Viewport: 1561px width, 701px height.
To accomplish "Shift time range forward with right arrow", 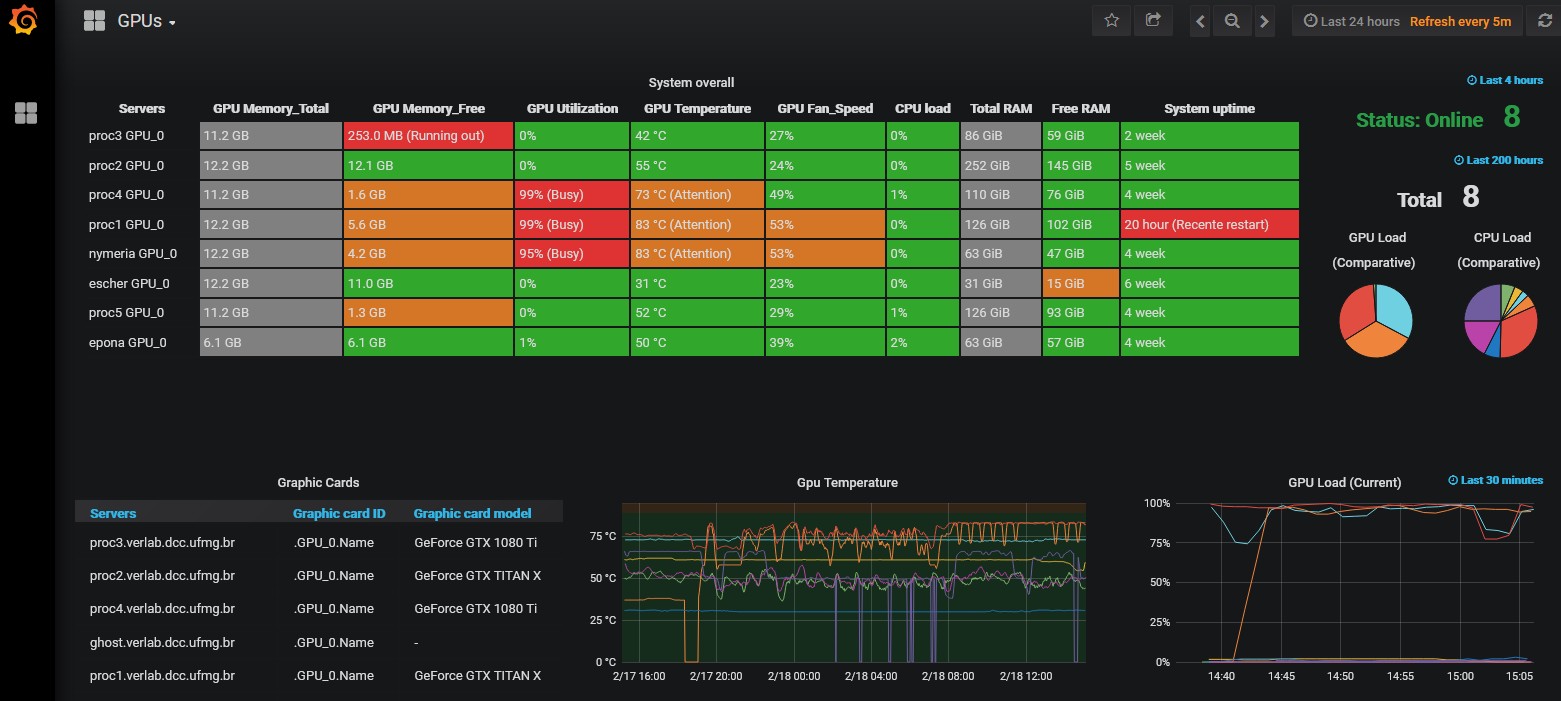I will tap(1265, 21).
